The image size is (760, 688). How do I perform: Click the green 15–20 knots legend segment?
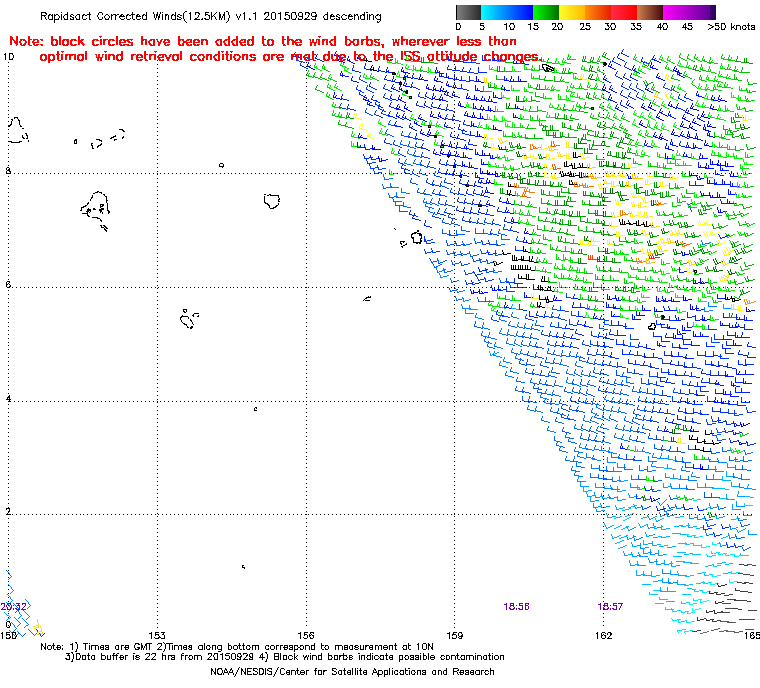coord(546,12)
